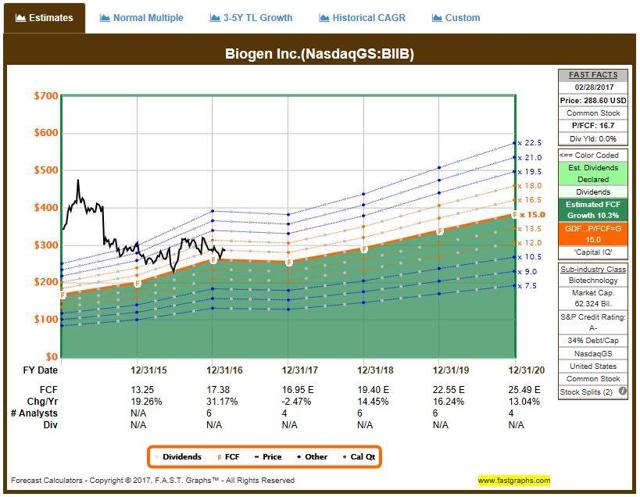Click the chart icon on 3-5Y TL Growth tab
Screen dimensions: 640x497
(215, 18)
